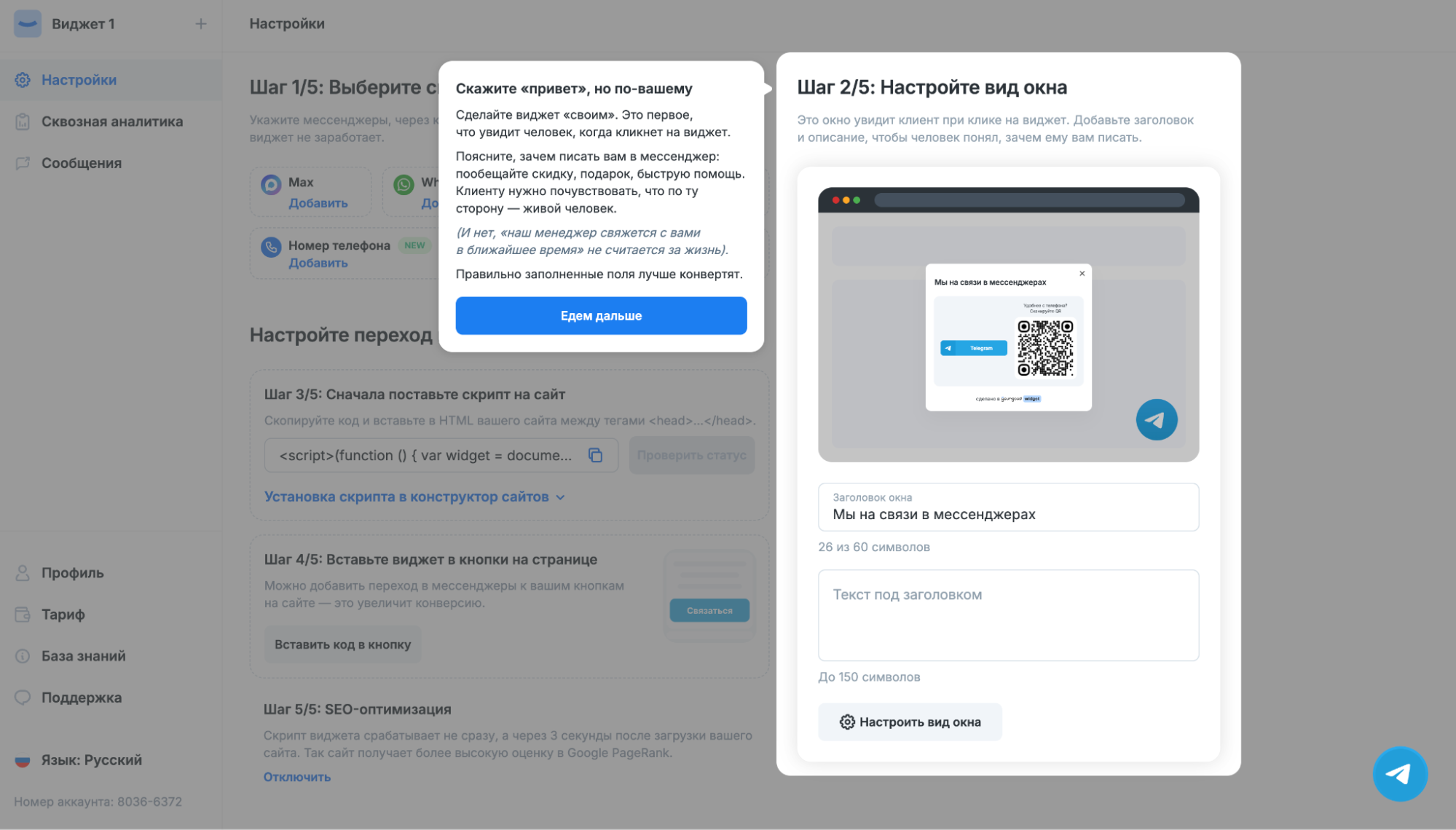Click the plus icon to add a widget
1456x830 pixels.
coord(201,24)
